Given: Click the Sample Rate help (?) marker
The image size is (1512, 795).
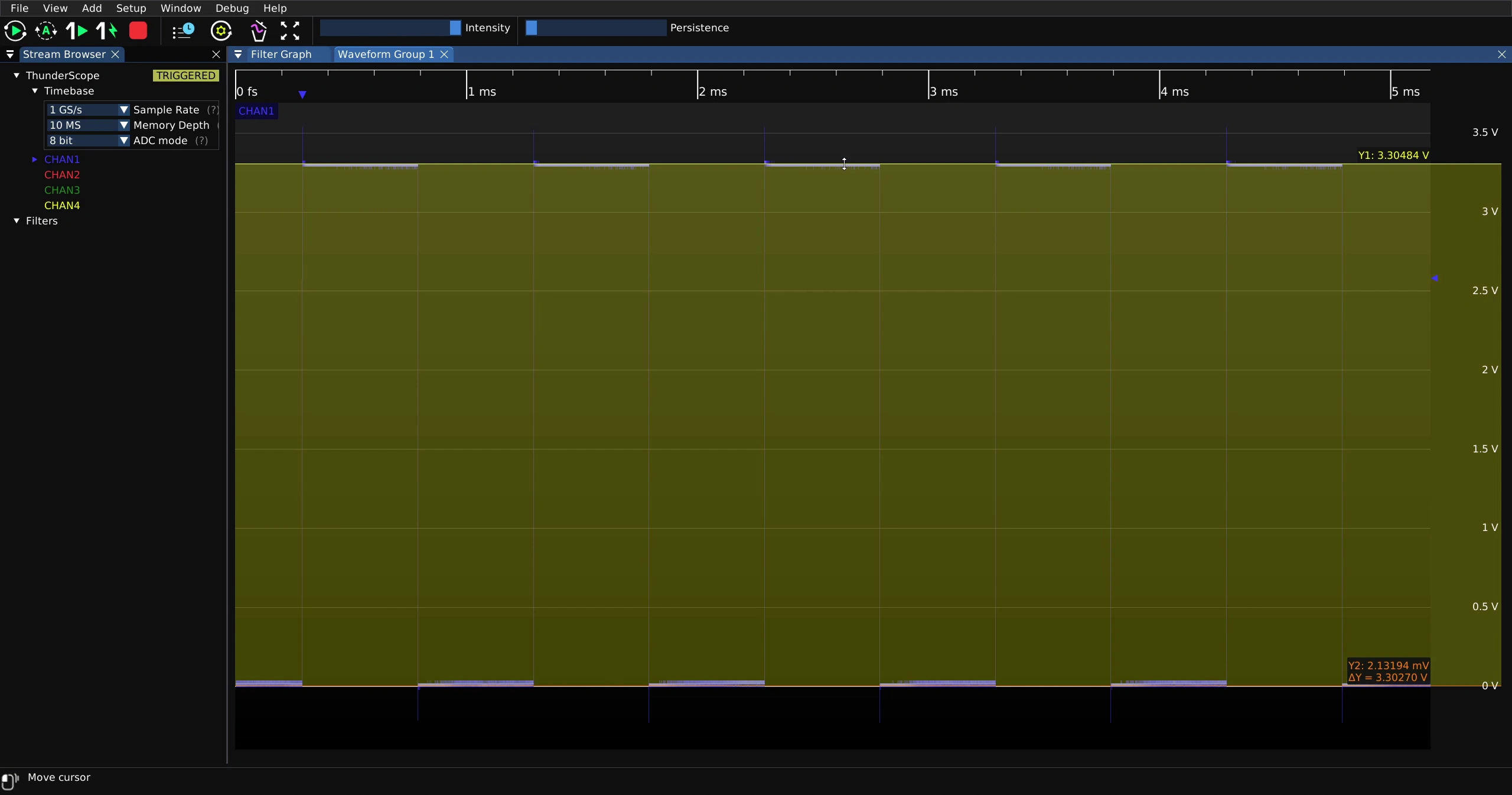Looking at the screenshot, I should [213, 110].
